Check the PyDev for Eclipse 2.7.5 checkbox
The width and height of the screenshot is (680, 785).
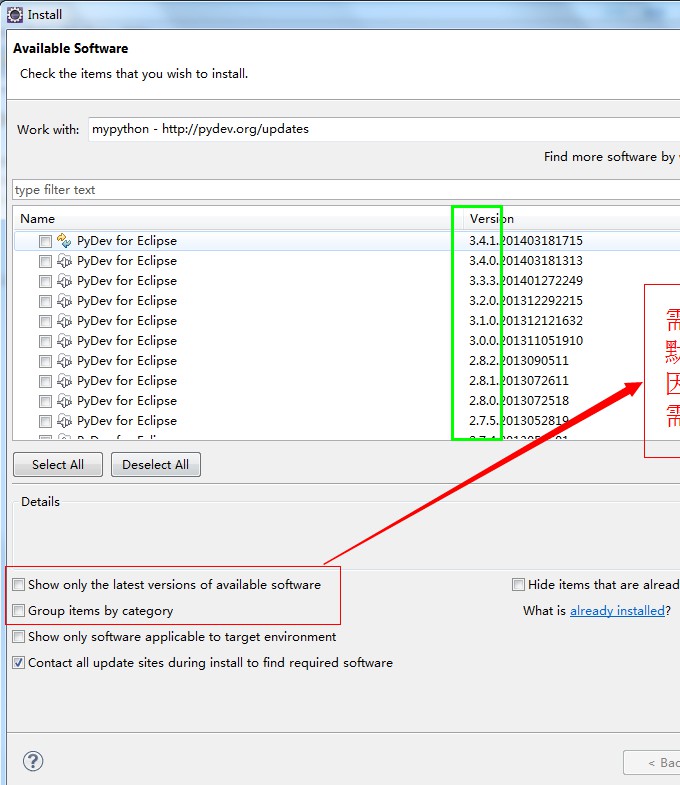point(45,422)
